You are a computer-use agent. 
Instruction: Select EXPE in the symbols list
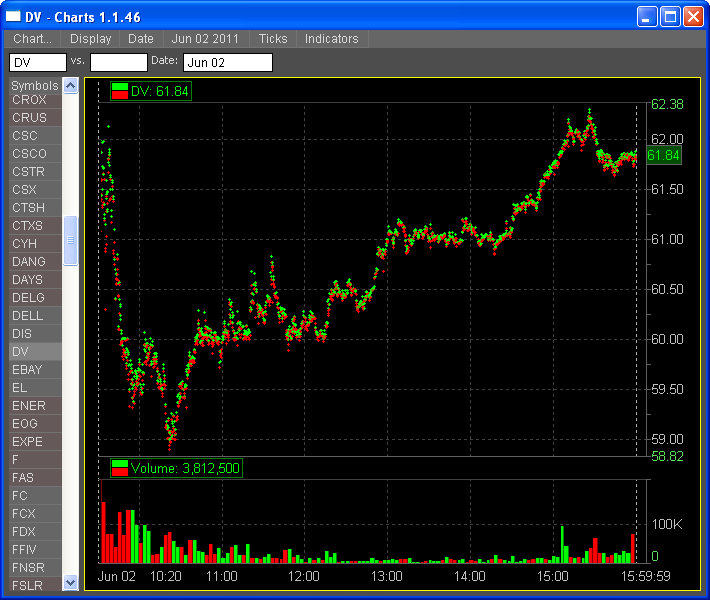[x=35, y=442]
